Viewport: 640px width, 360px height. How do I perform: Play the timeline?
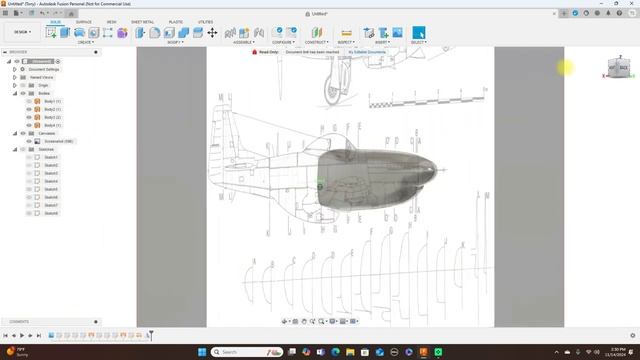coord(22,336)
